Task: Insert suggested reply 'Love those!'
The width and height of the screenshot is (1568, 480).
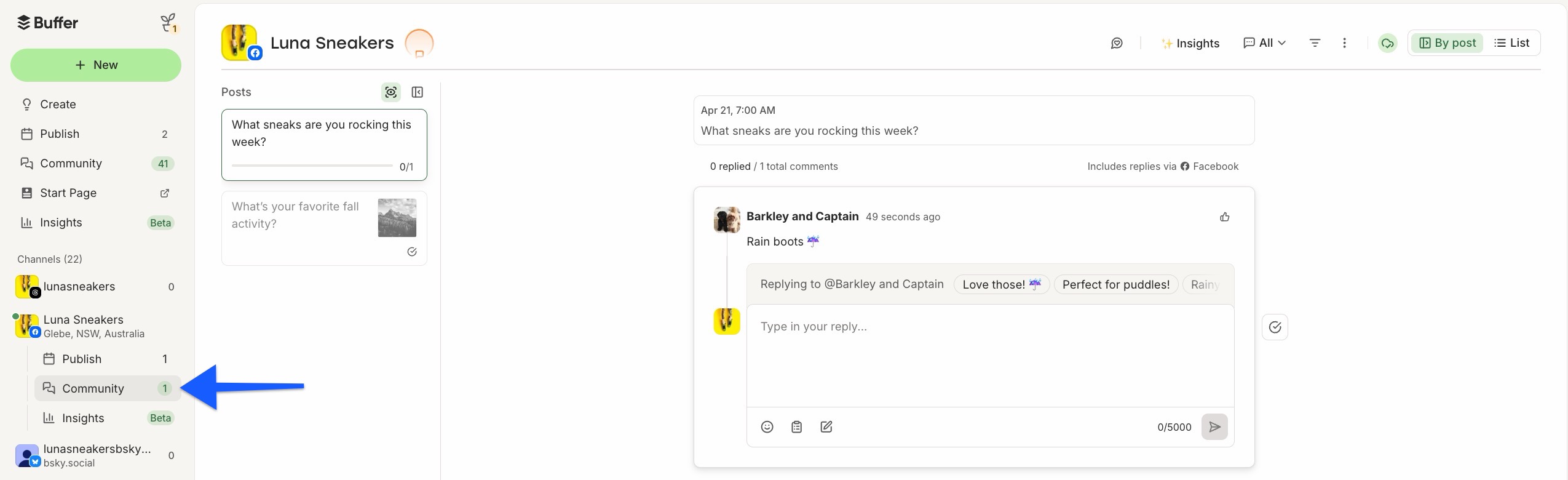Action: click(x=1002, y=284)
